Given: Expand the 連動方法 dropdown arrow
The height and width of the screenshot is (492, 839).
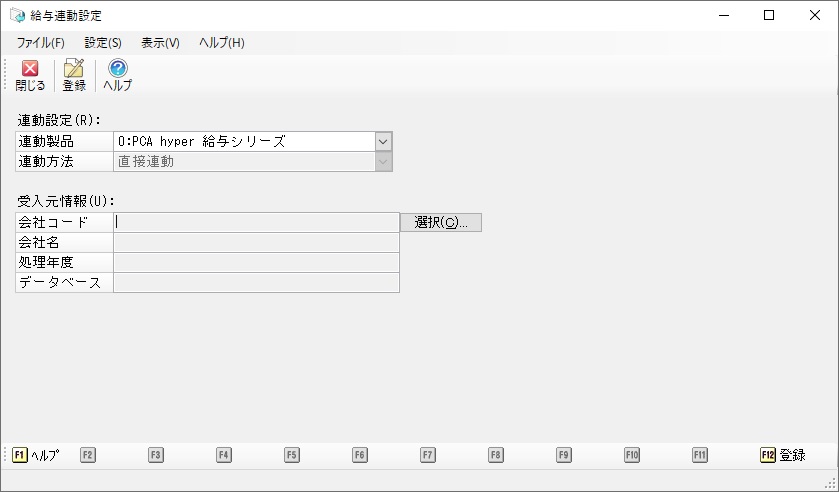Looking at the screenshot, I should 383,162.
